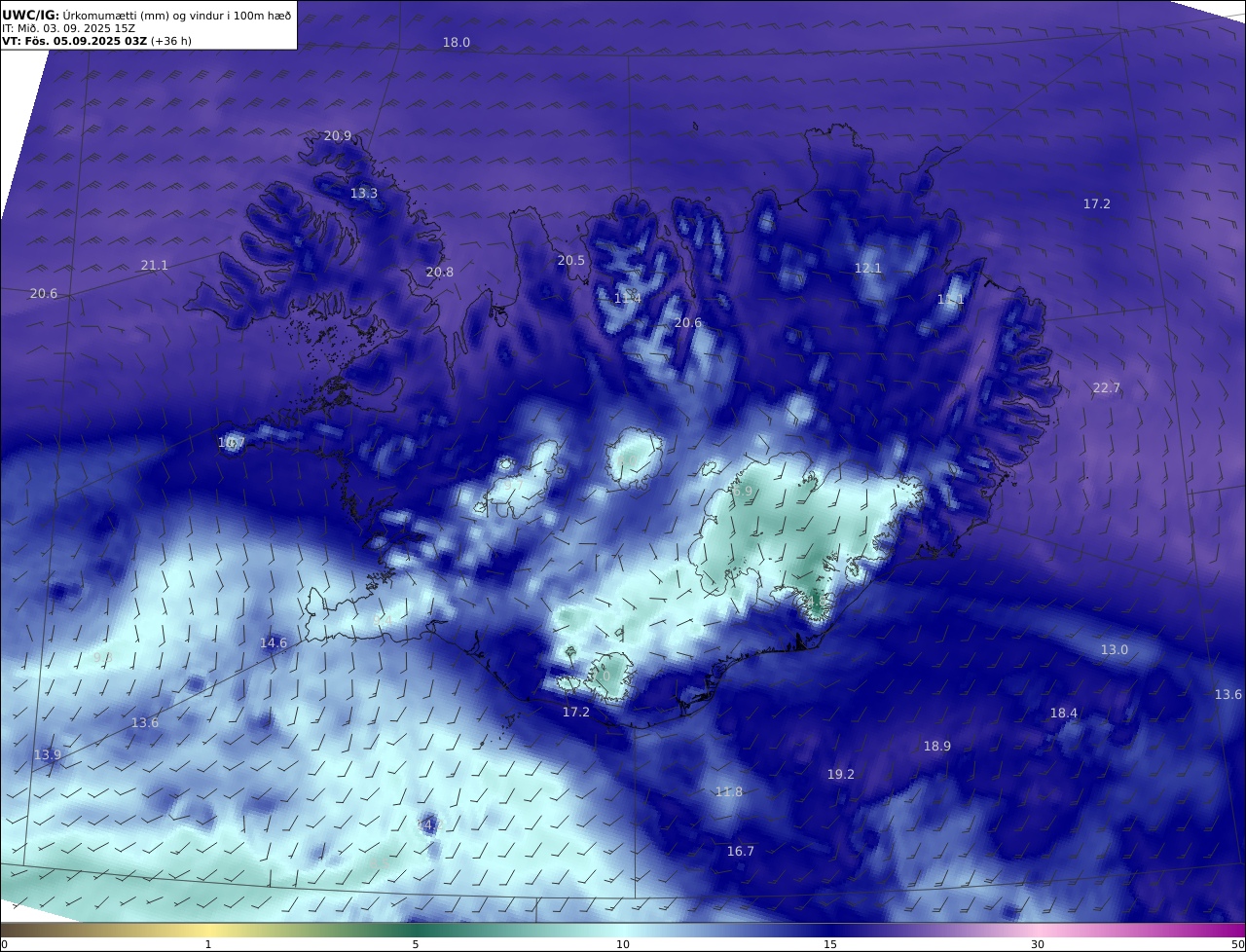Image resolution: width=1246 pixels, height=952 pixels.
Task: Click the 20.9 value label
Action: 338,136
